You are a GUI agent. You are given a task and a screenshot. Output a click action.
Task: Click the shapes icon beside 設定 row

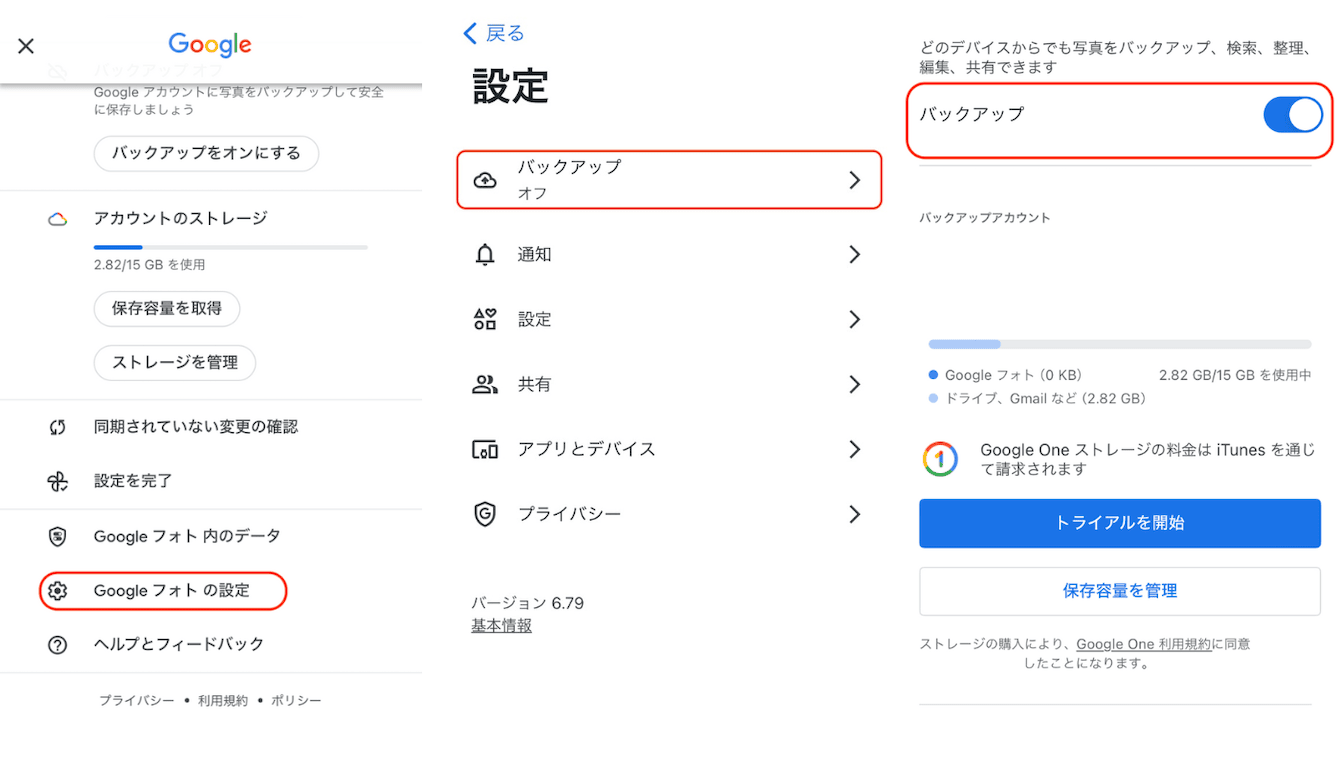tap(485, 320)
